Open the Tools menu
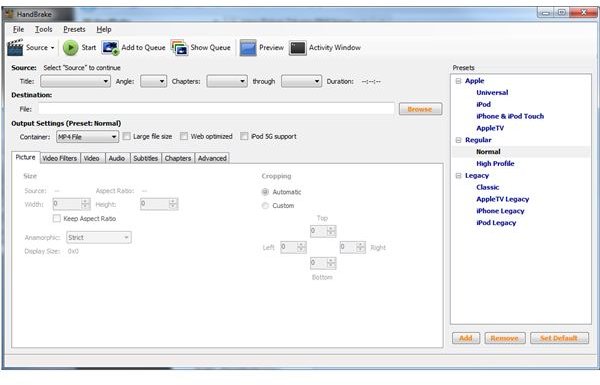Image resolution: width=600 pixels, height=385 pixels. pyautogui.click(x=44, y=29)
